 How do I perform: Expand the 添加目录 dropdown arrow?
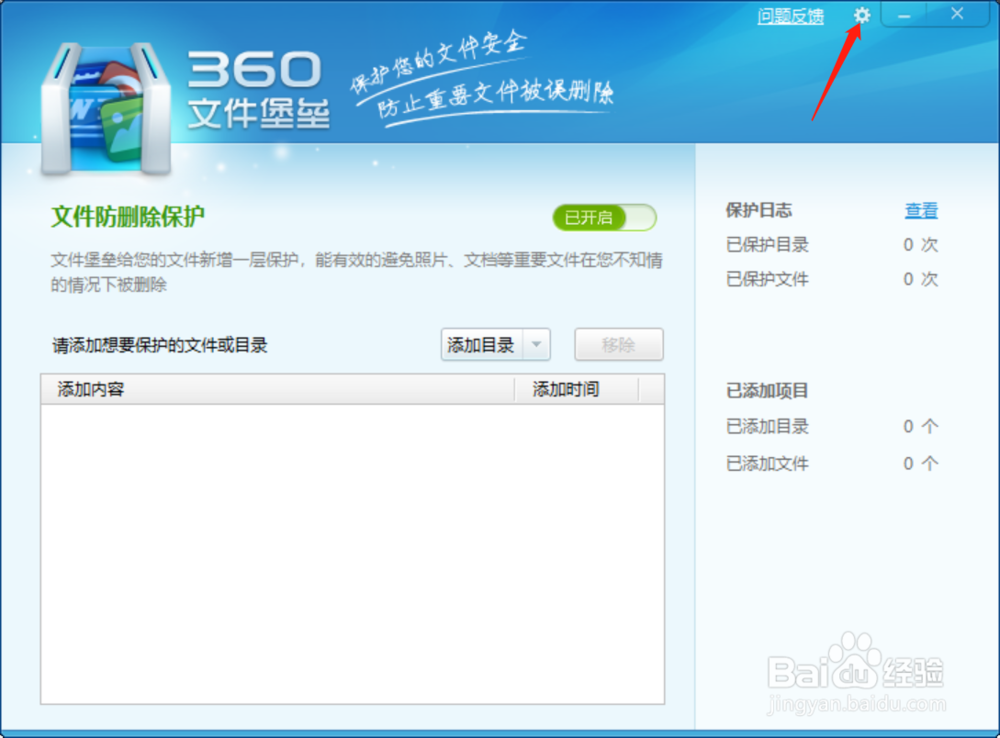(x=536, y=345)
